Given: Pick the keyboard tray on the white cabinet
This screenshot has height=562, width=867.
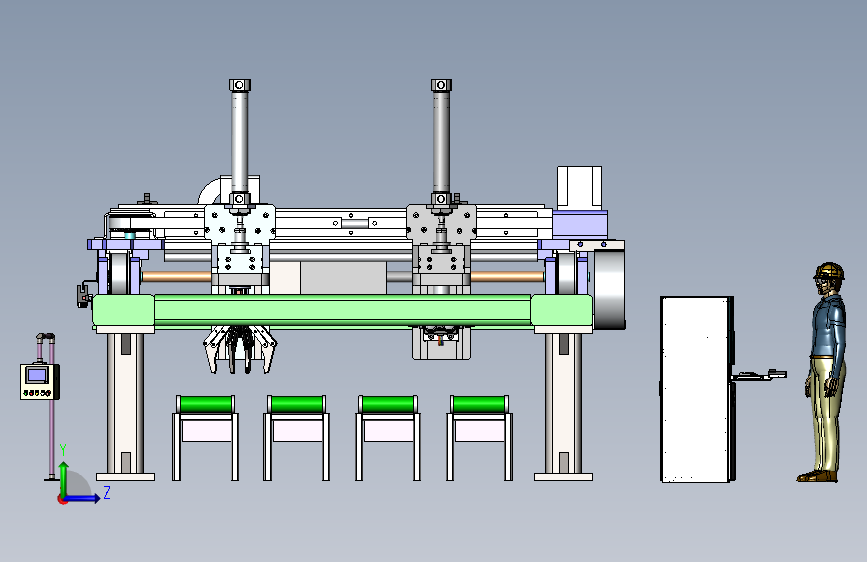Looking at the screenshot, I should (759, 376).
